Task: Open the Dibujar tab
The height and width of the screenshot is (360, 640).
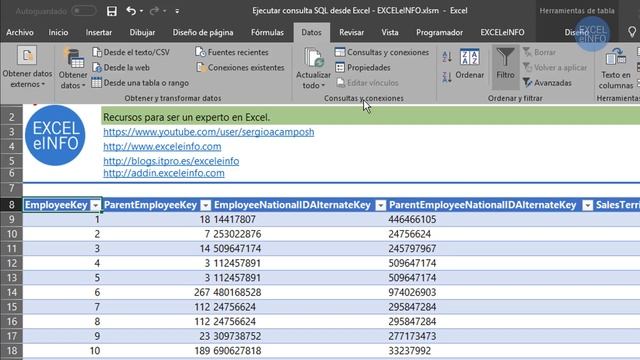Action: click(142, 32)
